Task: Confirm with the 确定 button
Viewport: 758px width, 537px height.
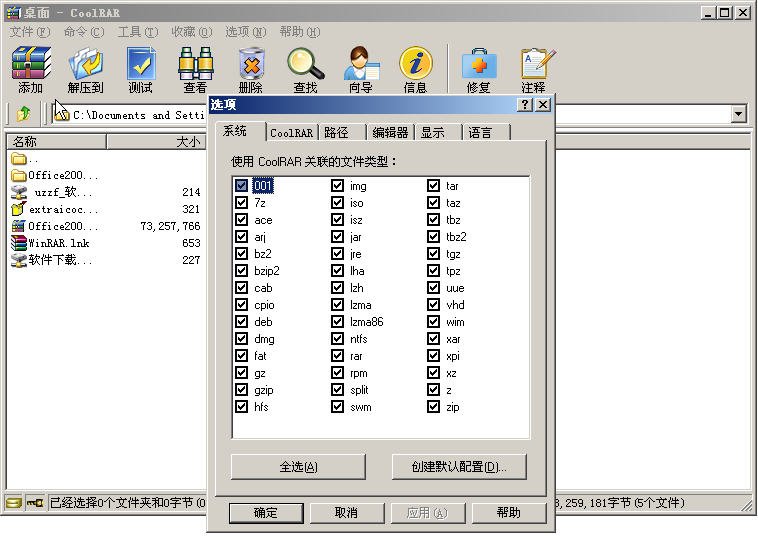Action: [x=266, y=512]
